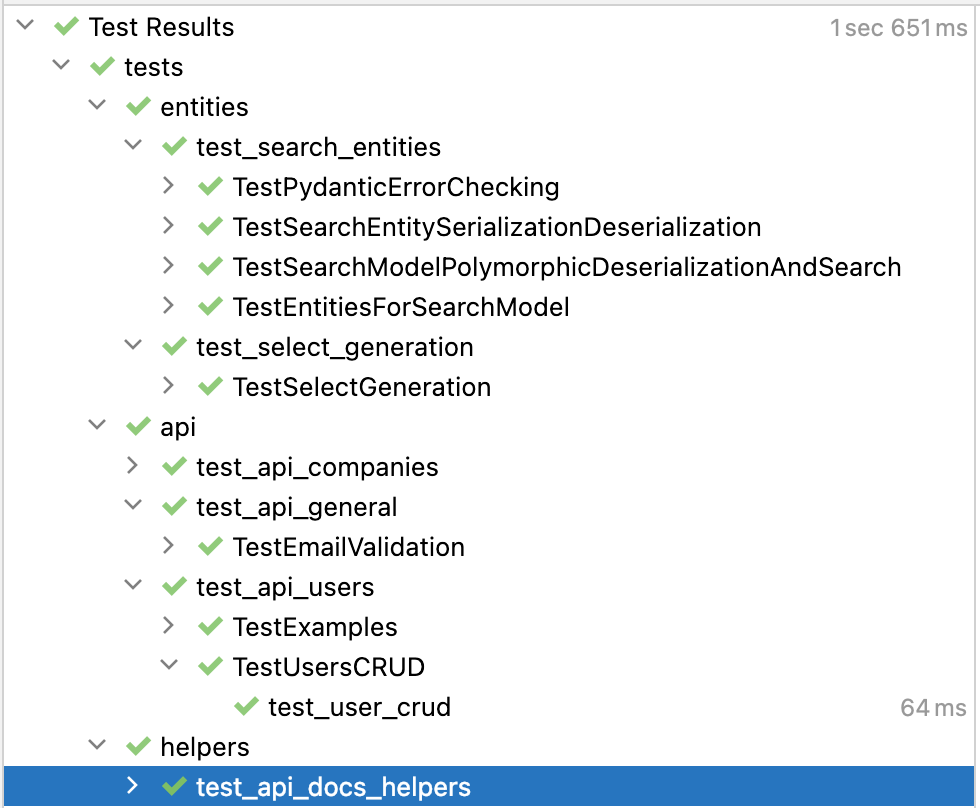The image size is (980, 808).
Task: Click the checkmark beside helpers node
Action: click(138, 747)
